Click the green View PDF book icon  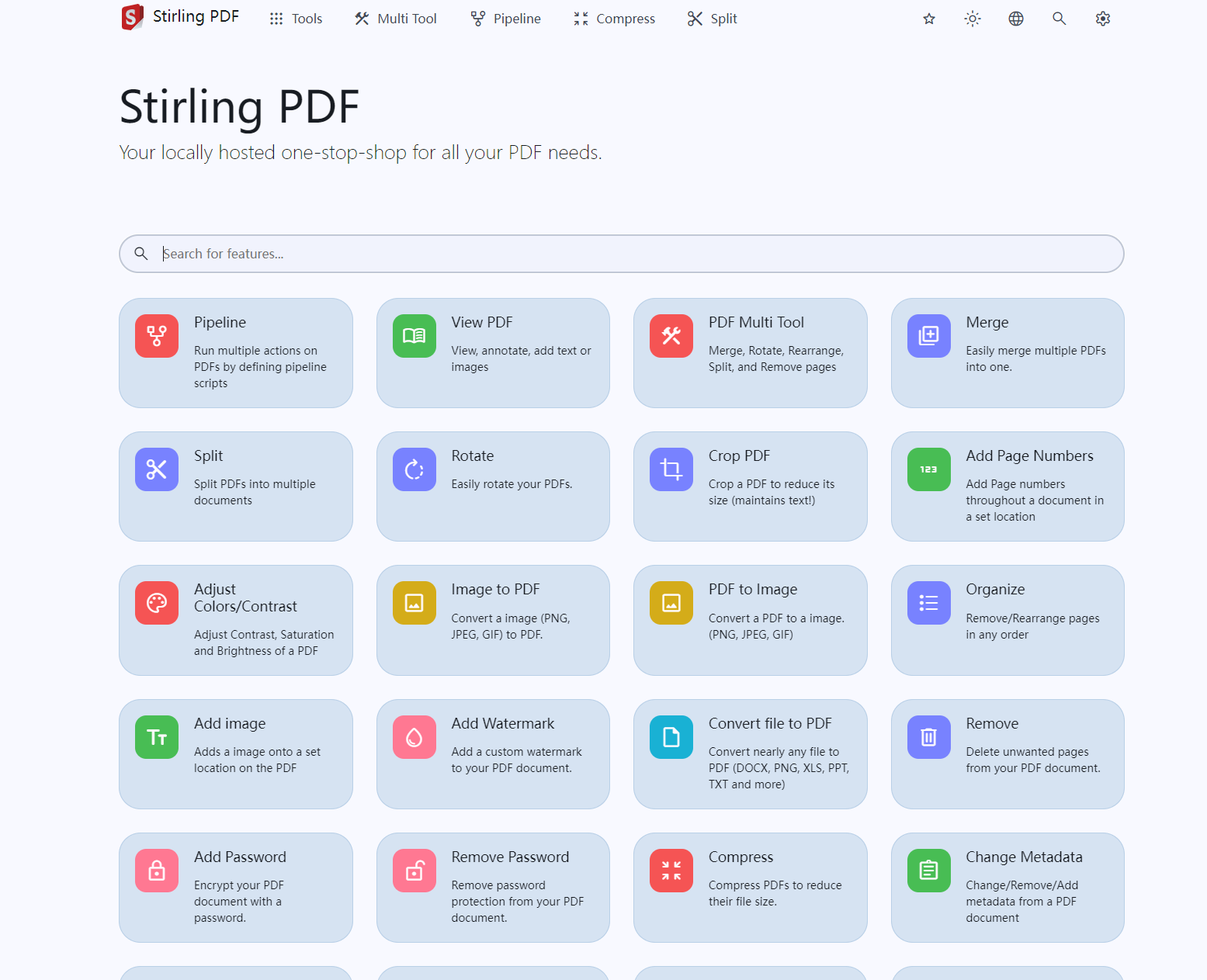pos(414,336)
